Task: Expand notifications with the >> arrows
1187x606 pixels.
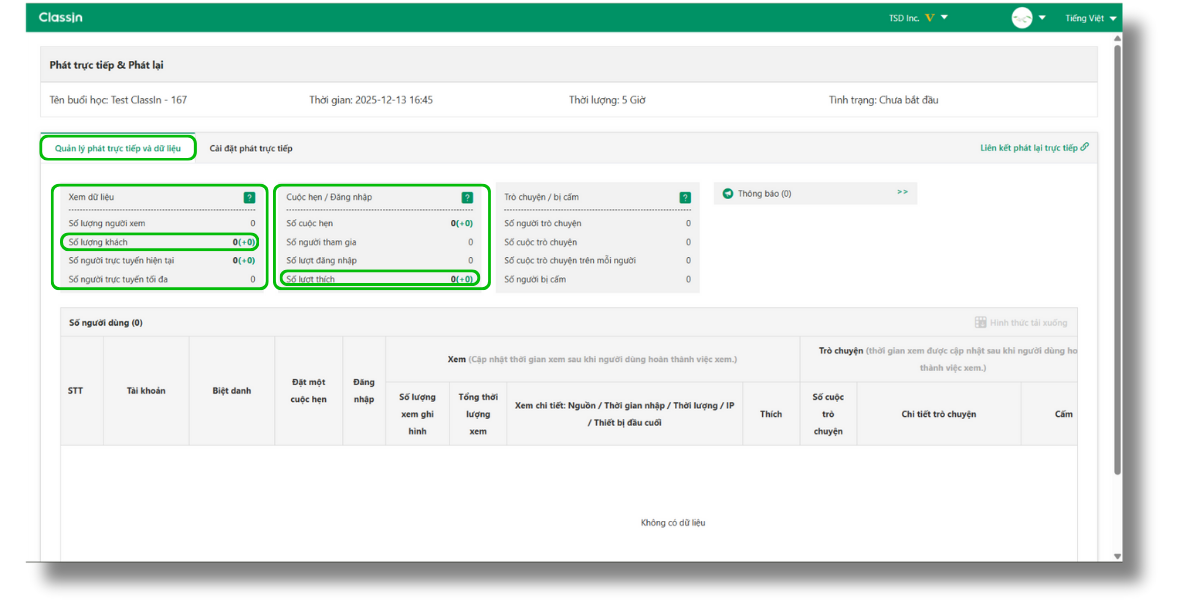Action: (x=902, y=192)
